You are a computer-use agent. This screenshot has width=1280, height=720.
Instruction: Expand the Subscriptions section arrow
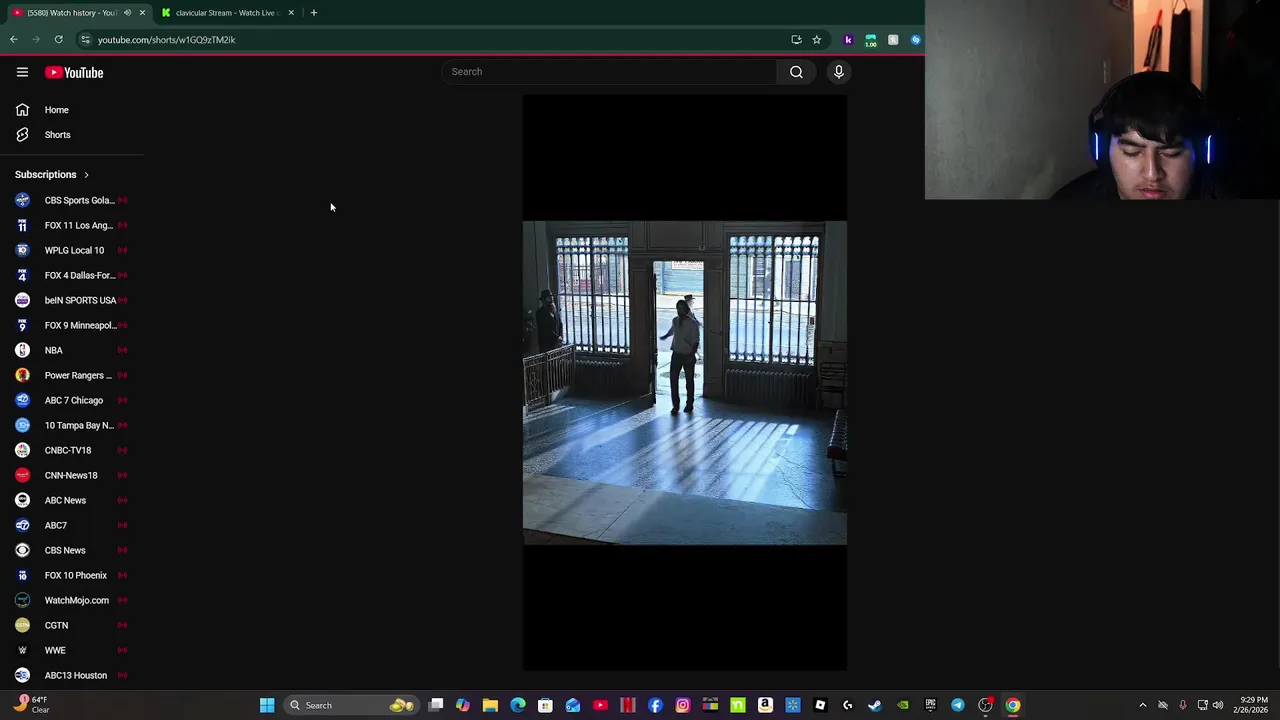[x=86, y=175]
